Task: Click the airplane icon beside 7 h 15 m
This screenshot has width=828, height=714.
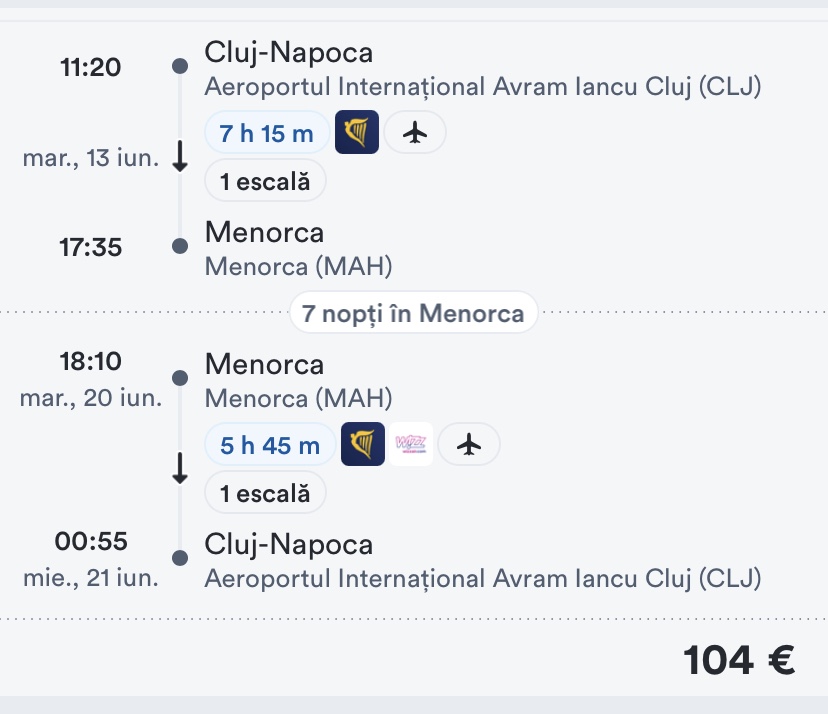Action: [415, 132]
